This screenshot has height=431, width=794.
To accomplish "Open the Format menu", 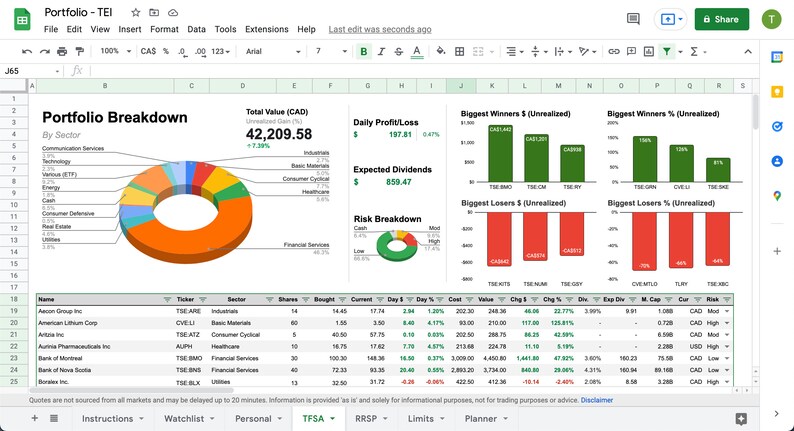I will click(x=164, y=29).
